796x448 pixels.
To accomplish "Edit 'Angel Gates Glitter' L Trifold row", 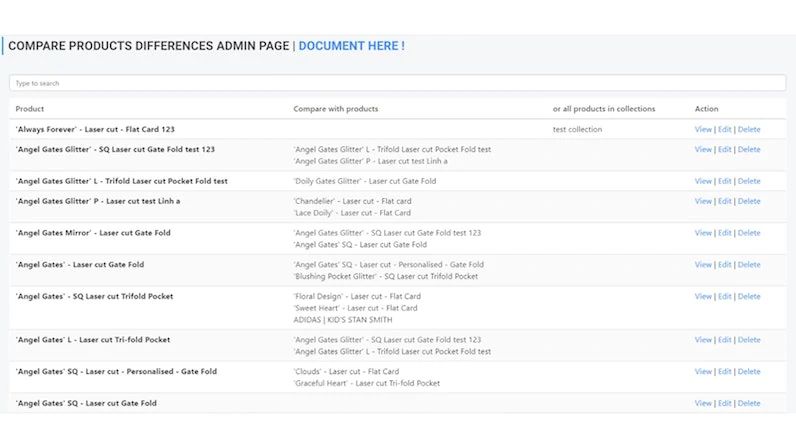I will [725, 182].
